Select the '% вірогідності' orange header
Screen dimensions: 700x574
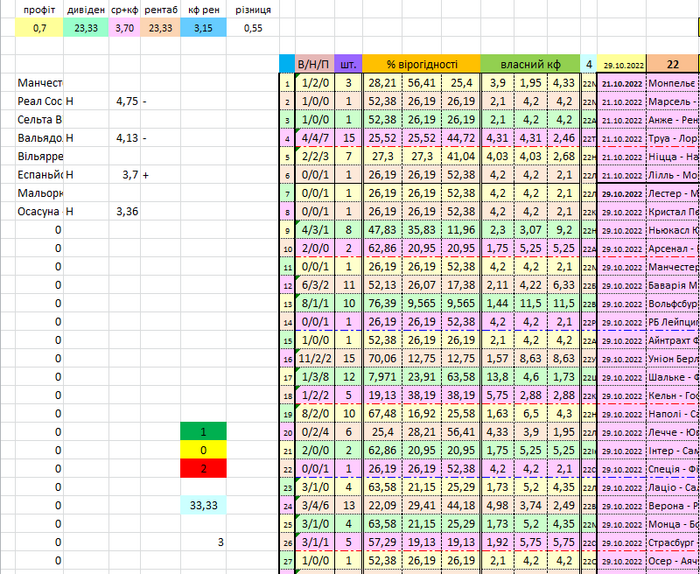click(x=421, y=65)
